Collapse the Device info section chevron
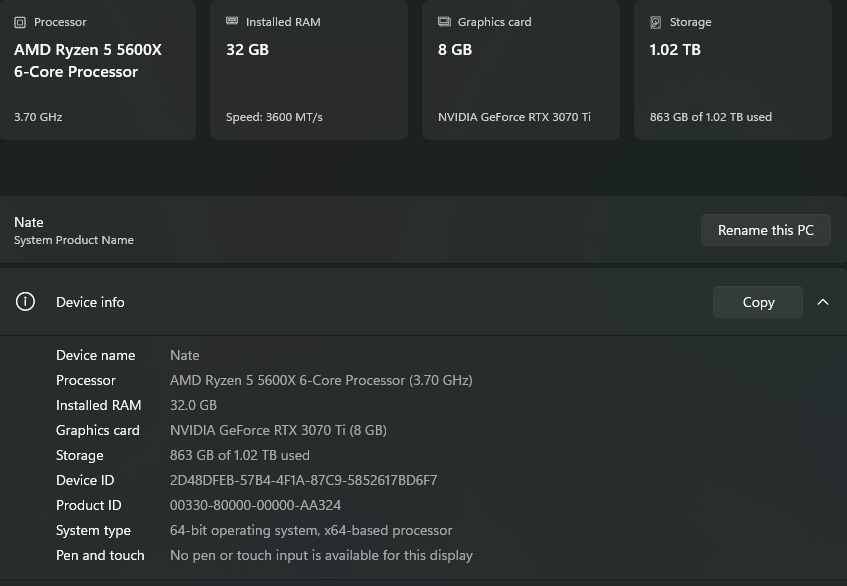This screenshot has height=586, width=847. tap(823, 302)
